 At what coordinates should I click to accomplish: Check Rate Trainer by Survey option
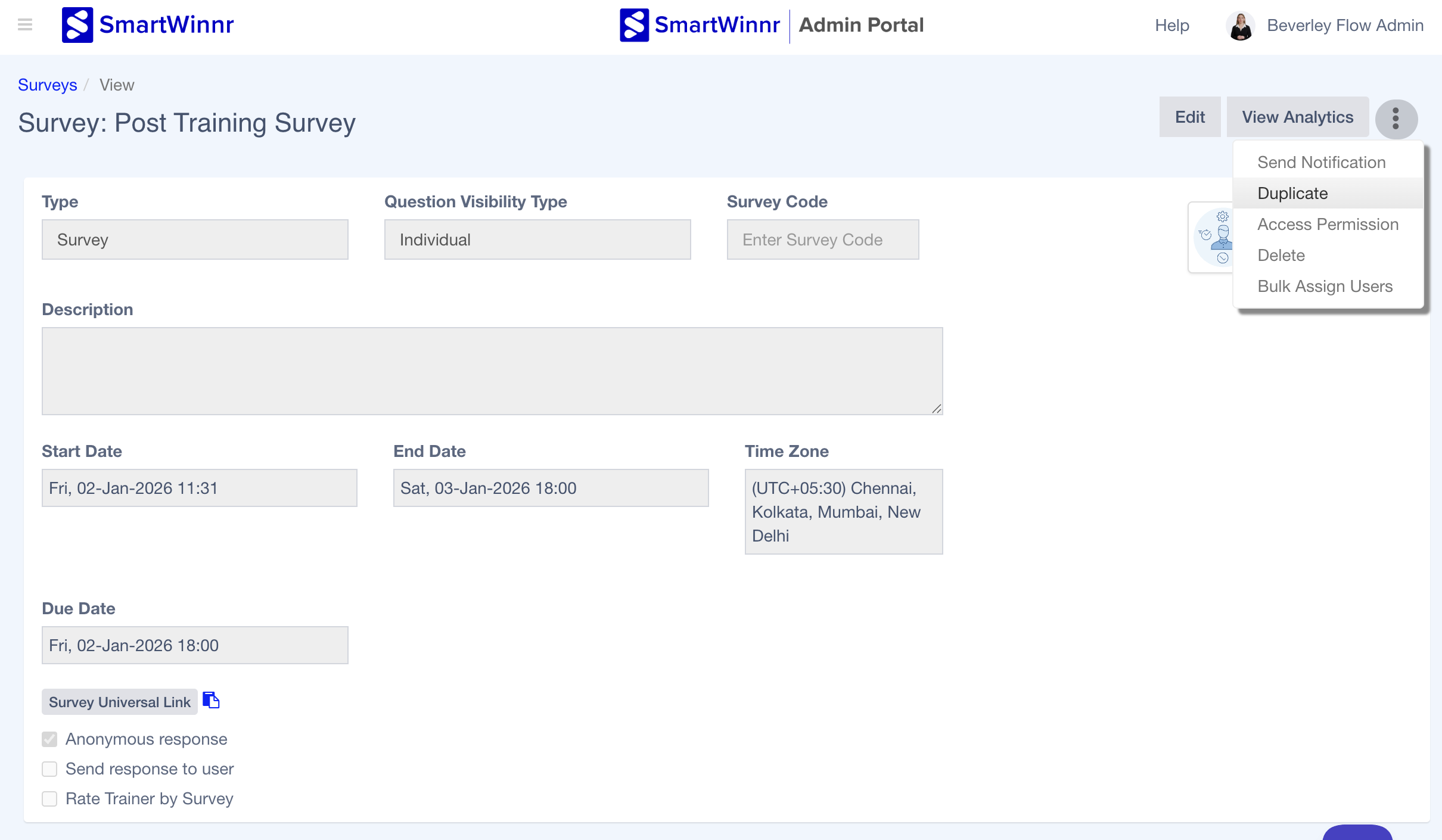coord(49,799)
